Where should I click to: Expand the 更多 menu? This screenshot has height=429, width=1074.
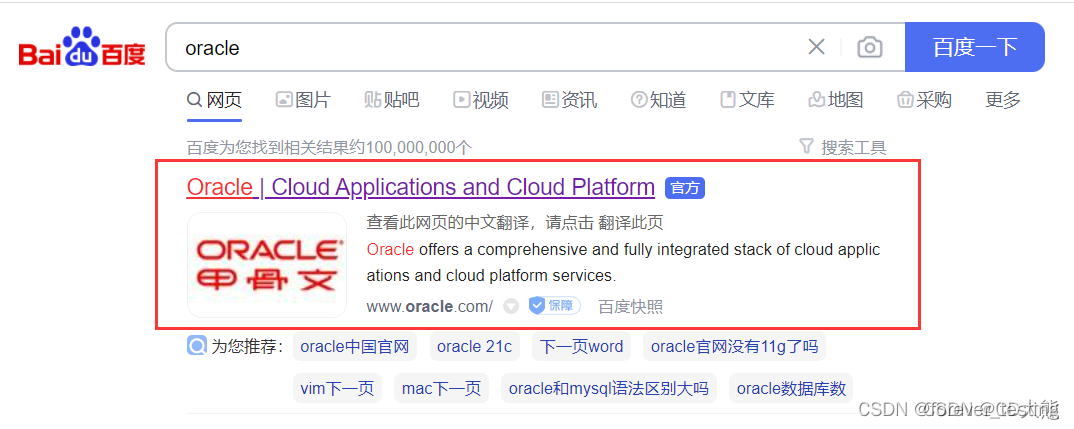coord(1003,101)
